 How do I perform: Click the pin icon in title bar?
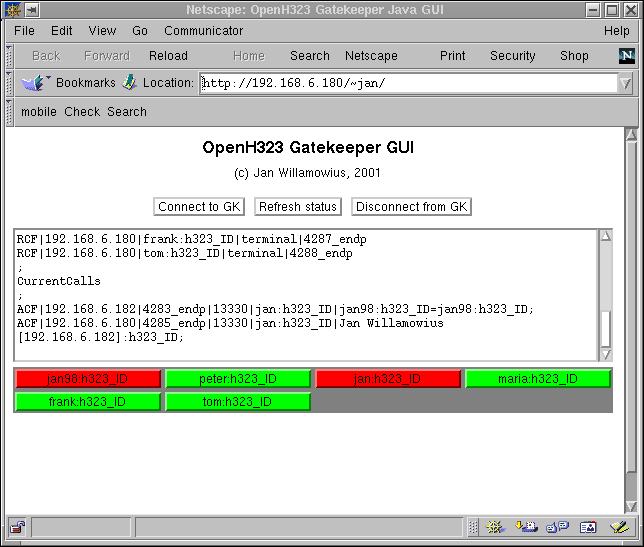32,10
